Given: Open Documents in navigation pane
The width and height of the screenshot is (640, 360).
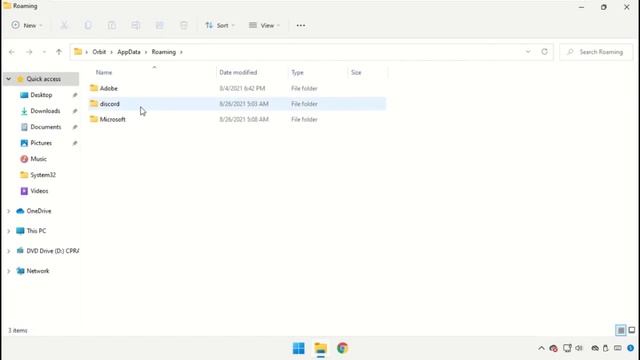Looking at the screenshot, I should [46, 127].
